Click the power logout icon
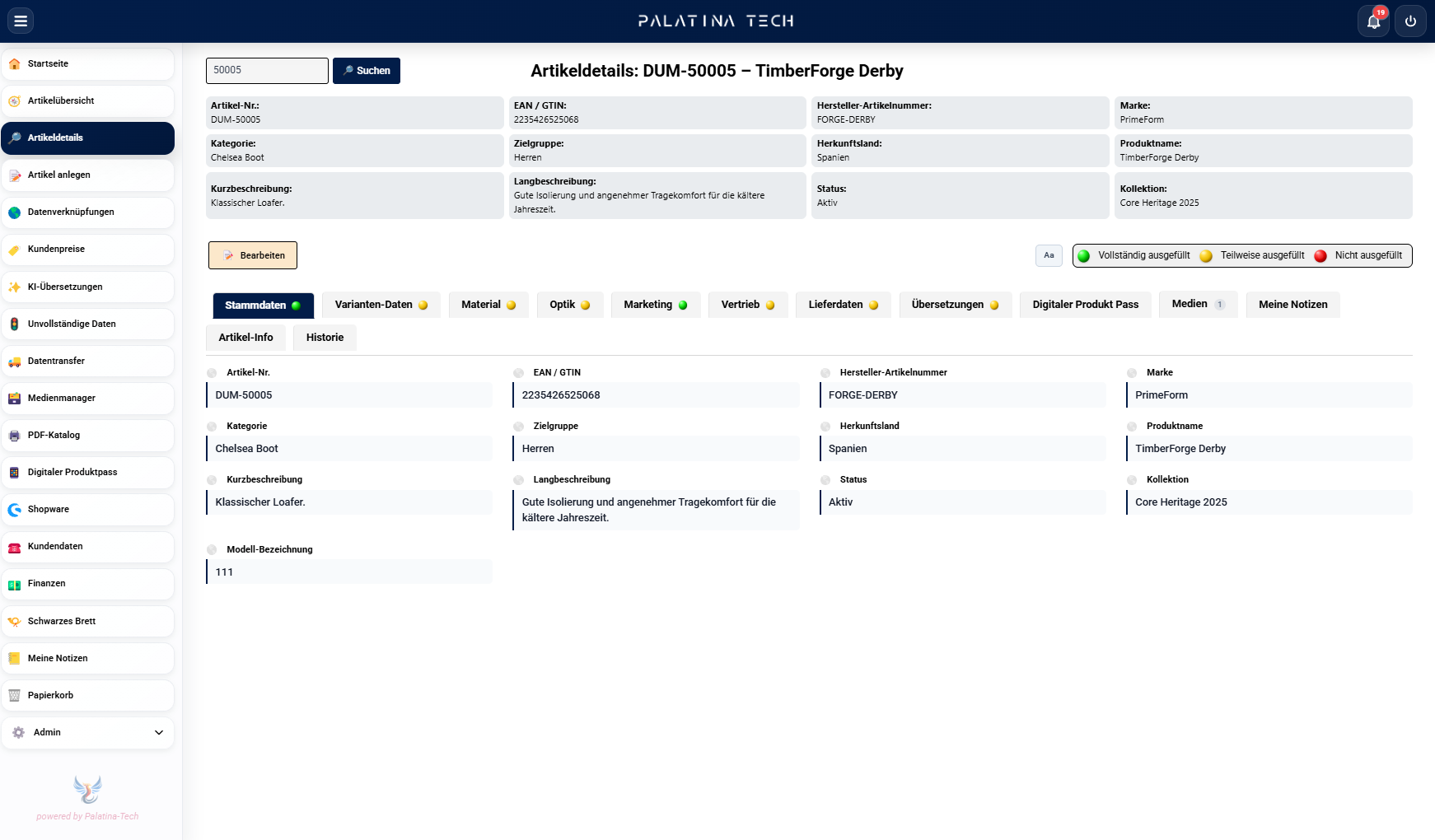Screen dimensions: 1435x840 (x=1410, y=21)
